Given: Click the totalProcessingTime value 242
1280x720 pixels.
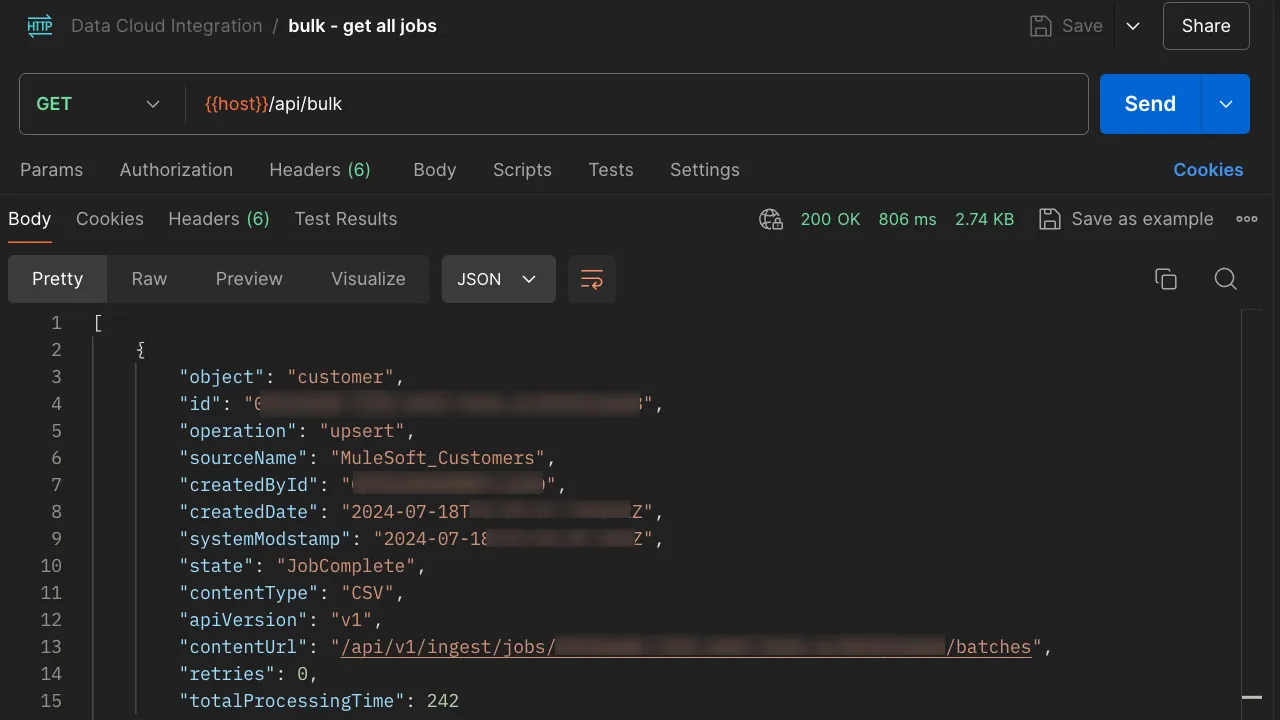Looking at the screenshot, I should pyautogui.click(x=443, y=701).
